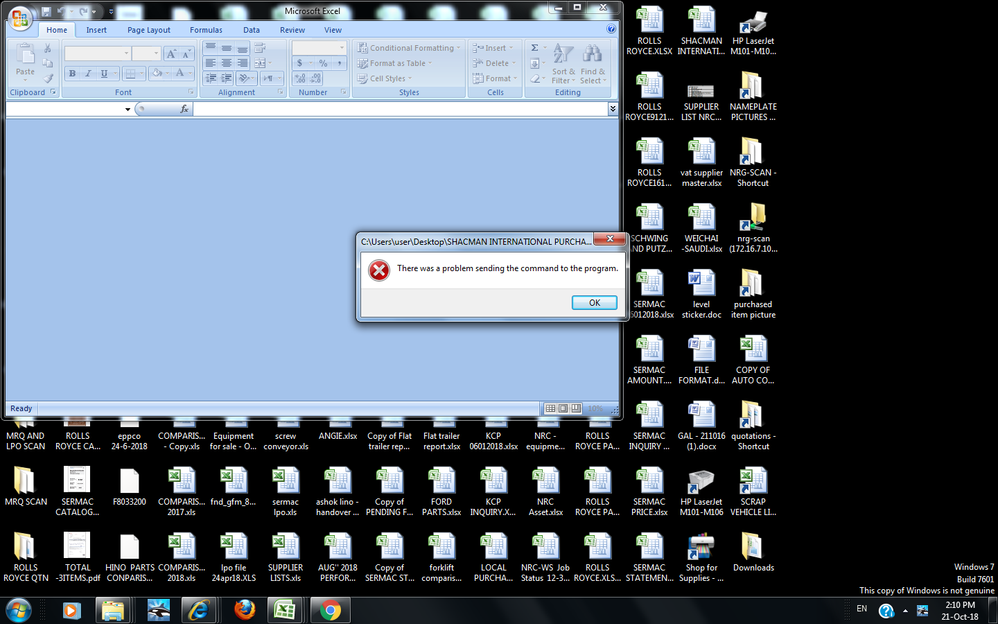Open the font size dropdown
Image resolution: width=998 pixels, height=624 pixels.
[156, 53]
